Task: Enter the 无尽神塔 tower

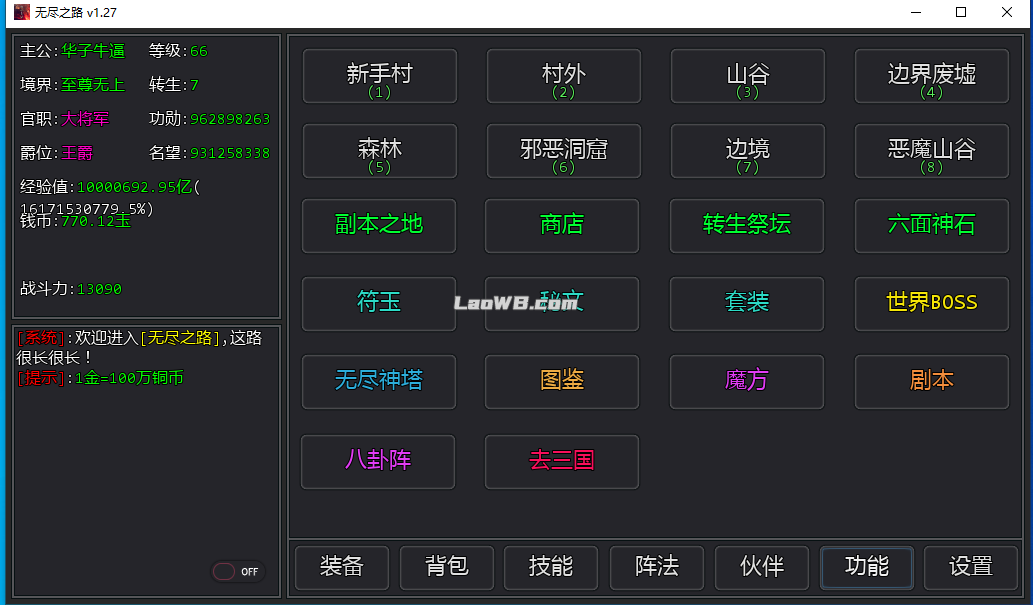Action: point(378,381)
